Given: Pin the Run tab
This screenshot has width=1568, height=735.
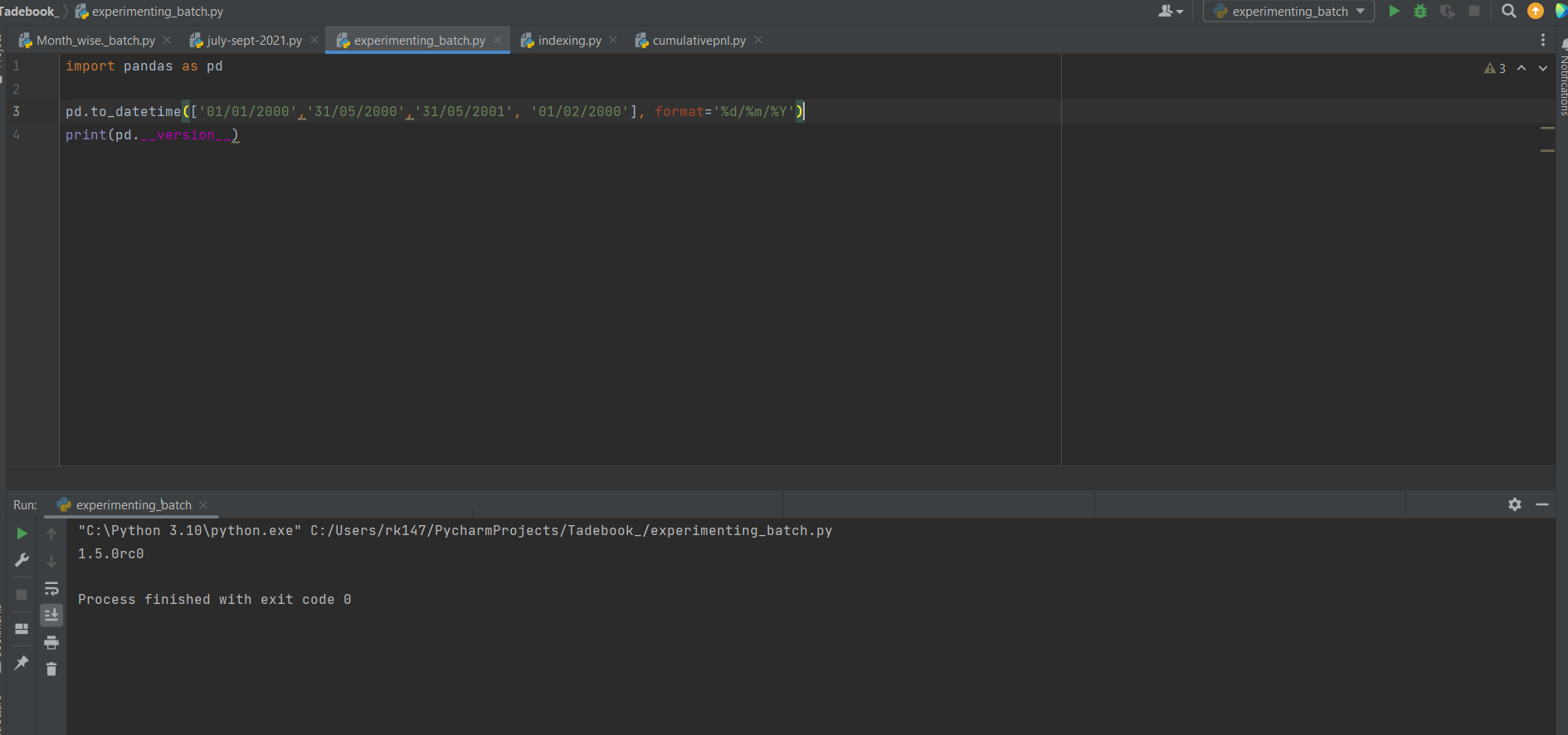Looking at the screenshot, I should pos(22,662).
